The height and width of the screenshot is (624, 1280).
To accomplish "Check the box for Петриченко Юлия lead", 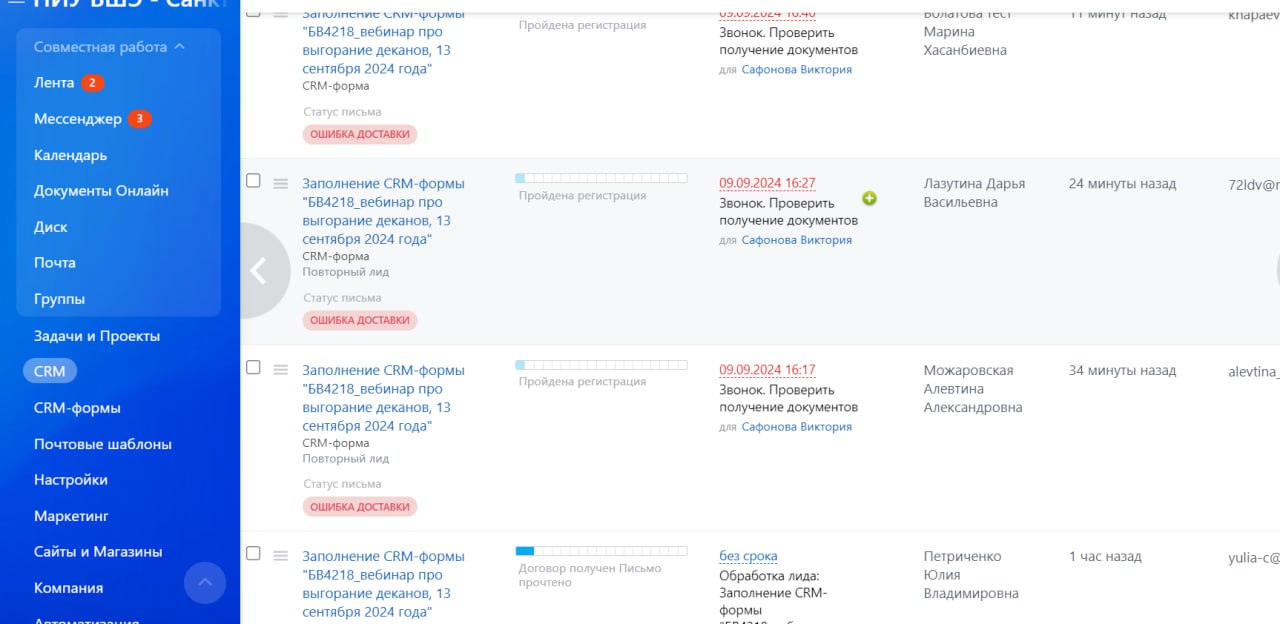I will [253, 553].
